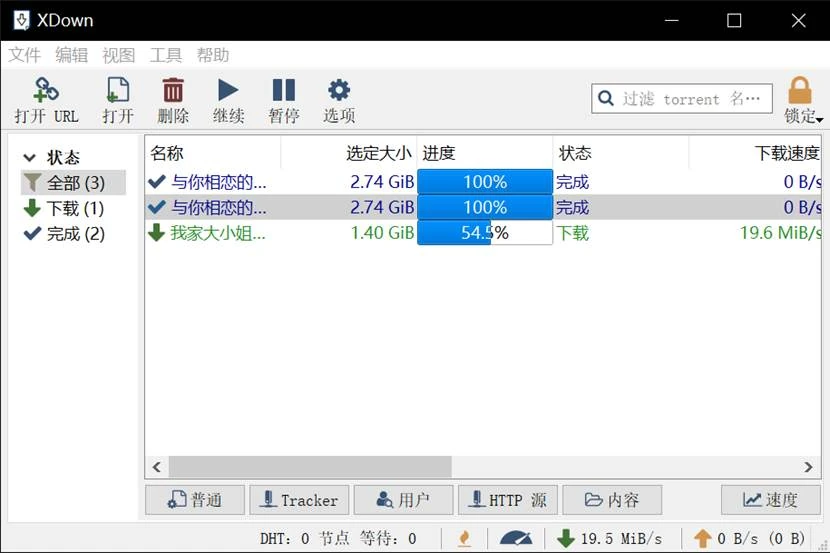
Task: Select the 我家大小姐... torrent name
Action: tap(218, 233)
